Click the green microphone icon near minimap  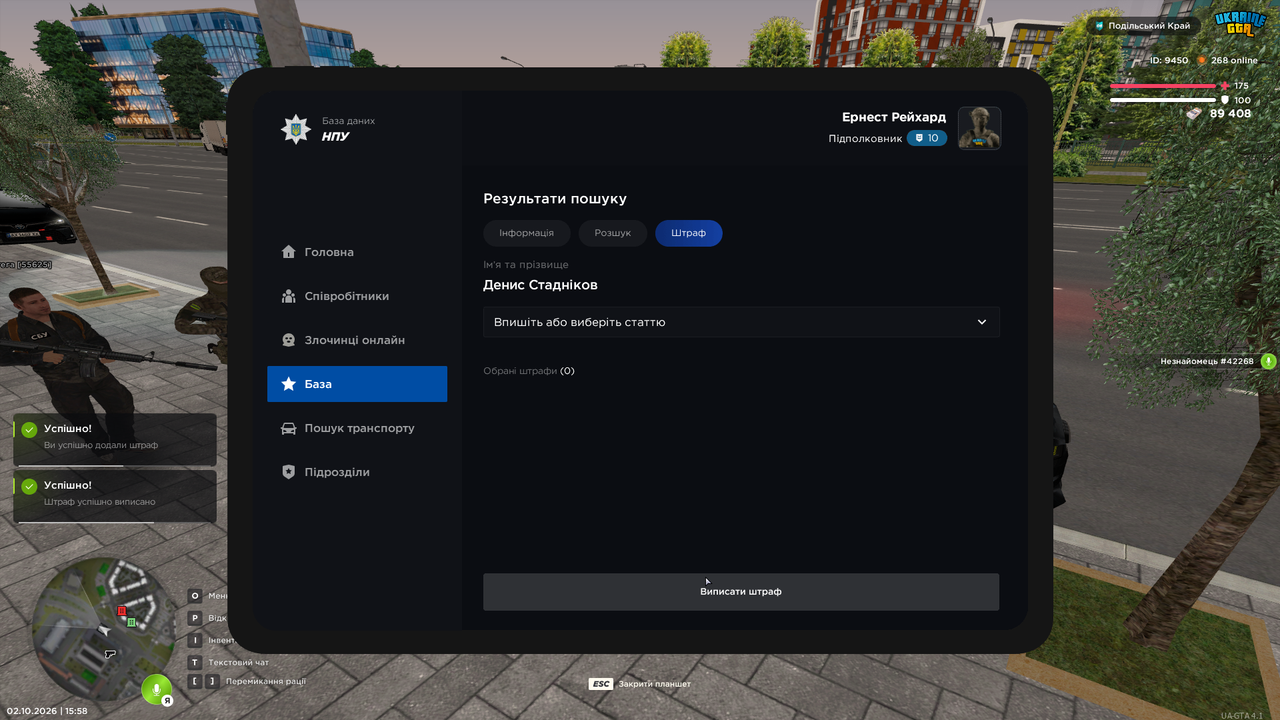click(x=155, y=688)
